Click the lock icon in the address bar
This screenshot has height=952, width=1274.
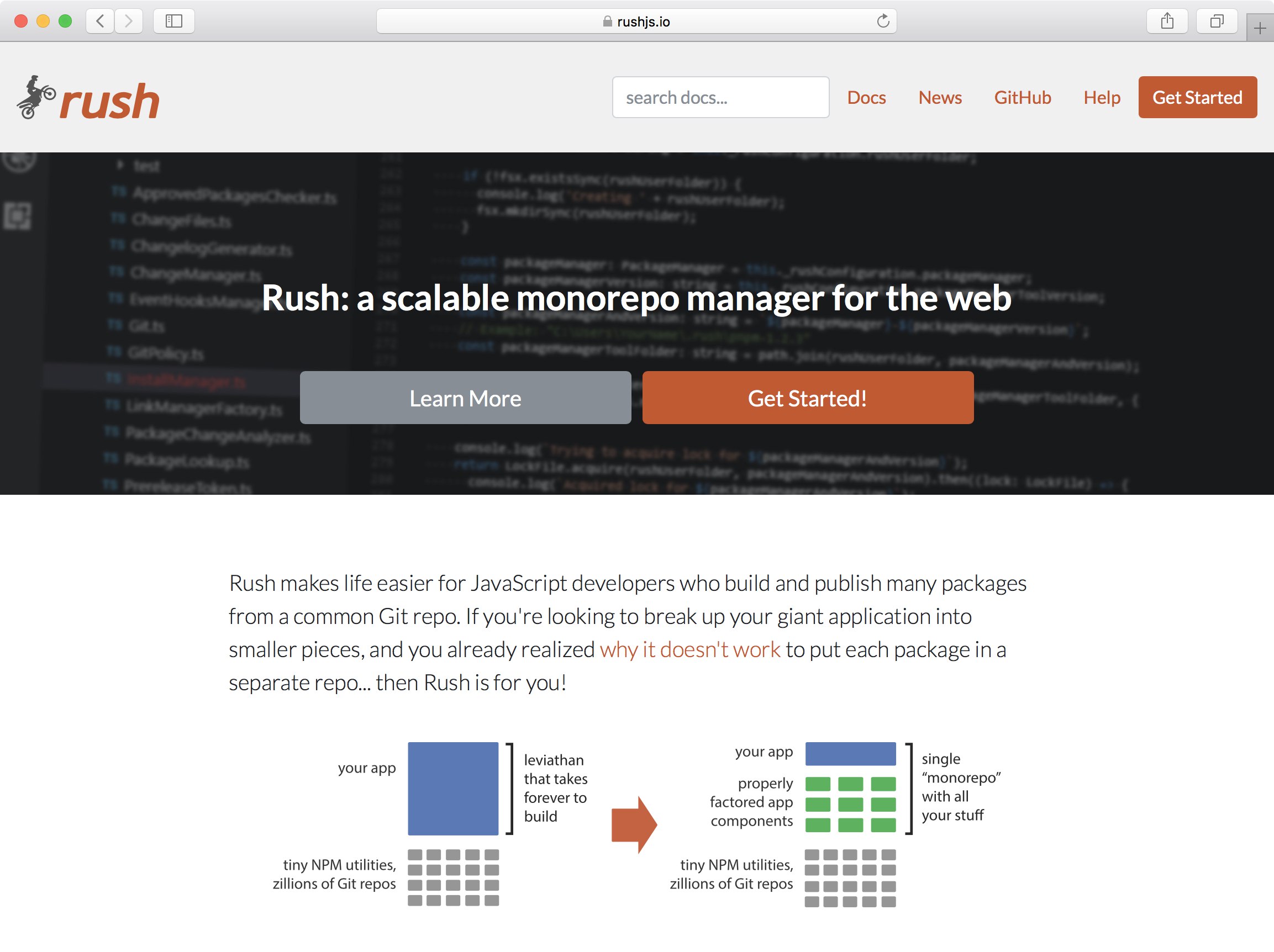coord(607,22)
